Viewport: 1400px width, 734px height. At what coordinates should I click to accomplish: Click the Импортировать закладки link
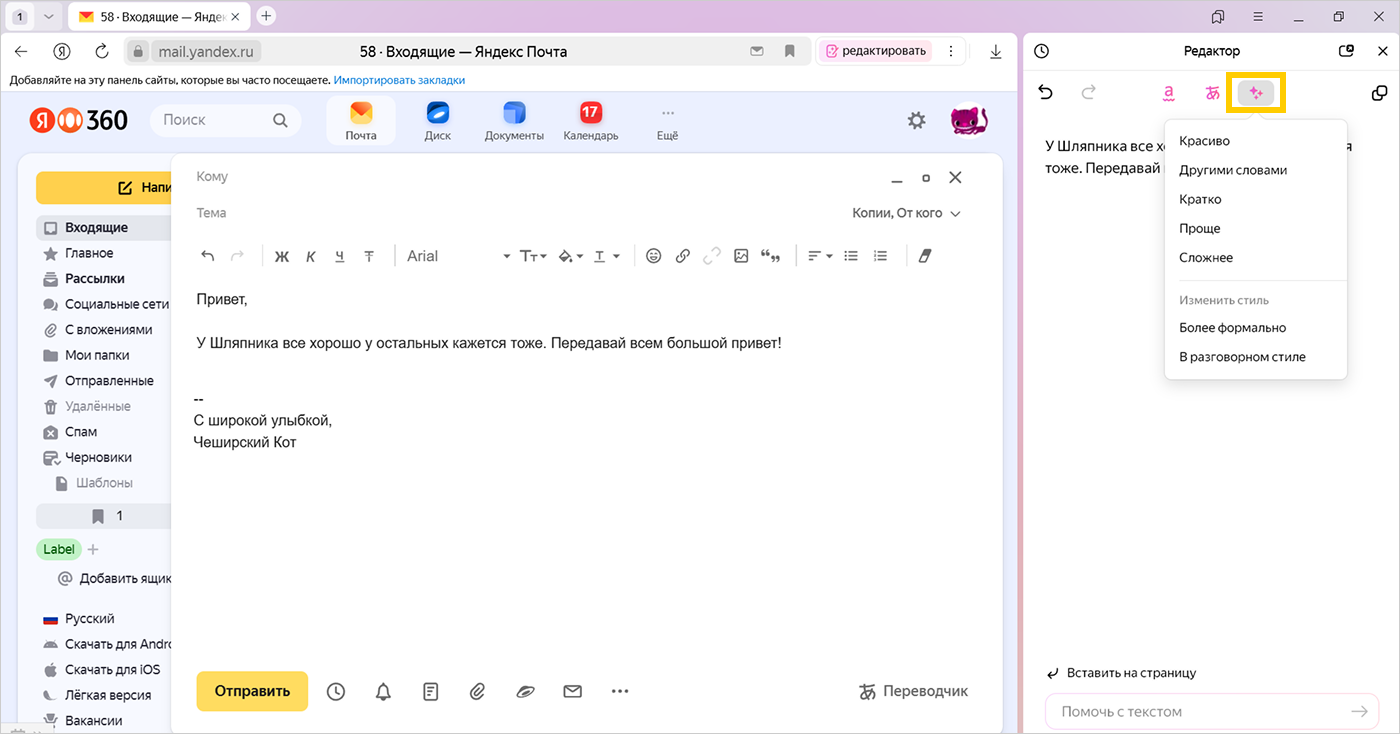pyautogui.click(x=399, y=80)
